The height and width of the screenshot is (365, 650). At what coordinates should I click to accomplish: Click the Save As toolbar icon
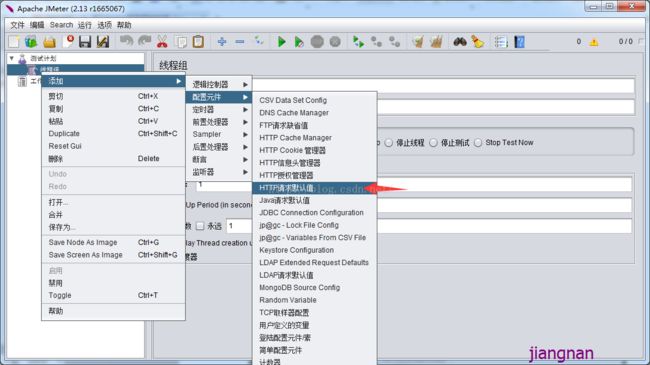[102, 42]
